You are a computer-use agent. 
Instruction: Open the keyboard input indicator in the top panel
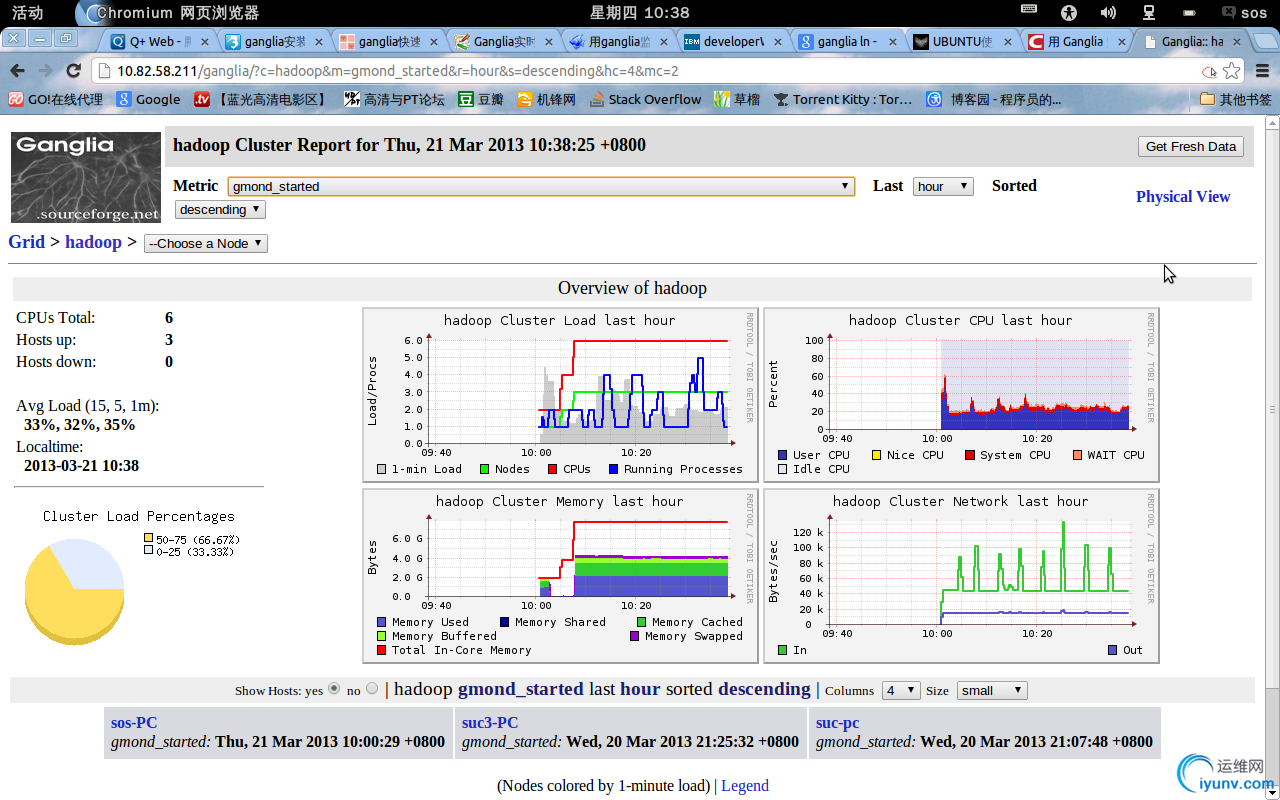(x=1029, y=11)
